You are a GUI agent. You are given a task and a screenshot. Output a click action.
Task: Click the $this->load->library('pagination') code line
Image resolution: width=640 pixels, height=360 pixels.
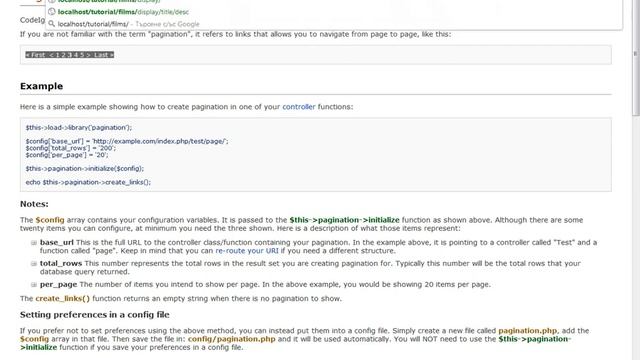79,128
